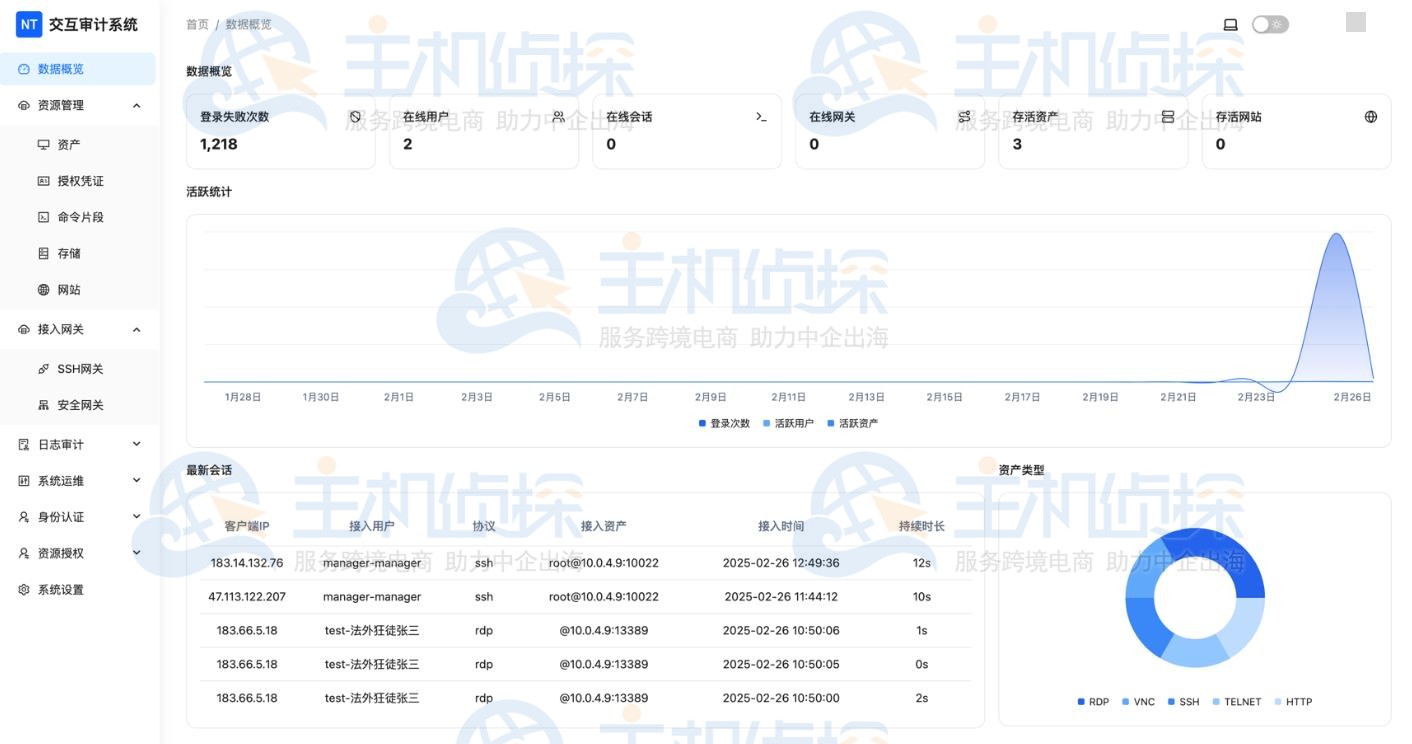This screenshot has height=744, width=1412.
Task: Click the 安全网关 icon in sidebar
Action: pyautogui.click(x=43, y=405)
